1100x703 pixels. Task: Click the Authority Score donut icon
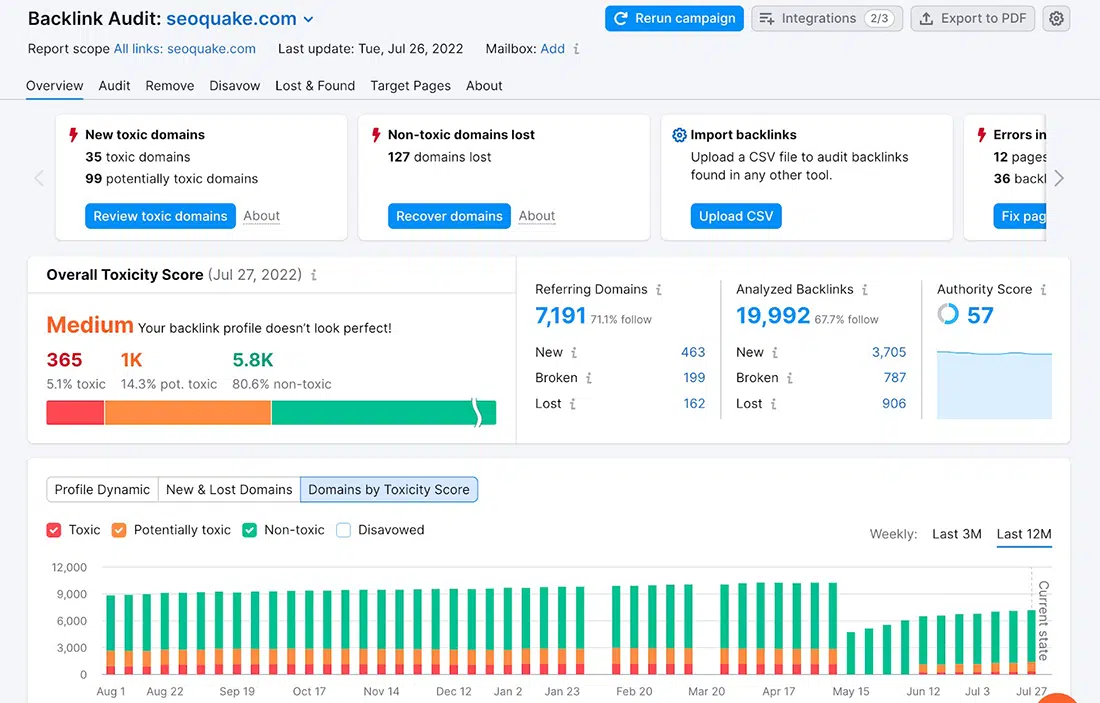pos(948,314)
